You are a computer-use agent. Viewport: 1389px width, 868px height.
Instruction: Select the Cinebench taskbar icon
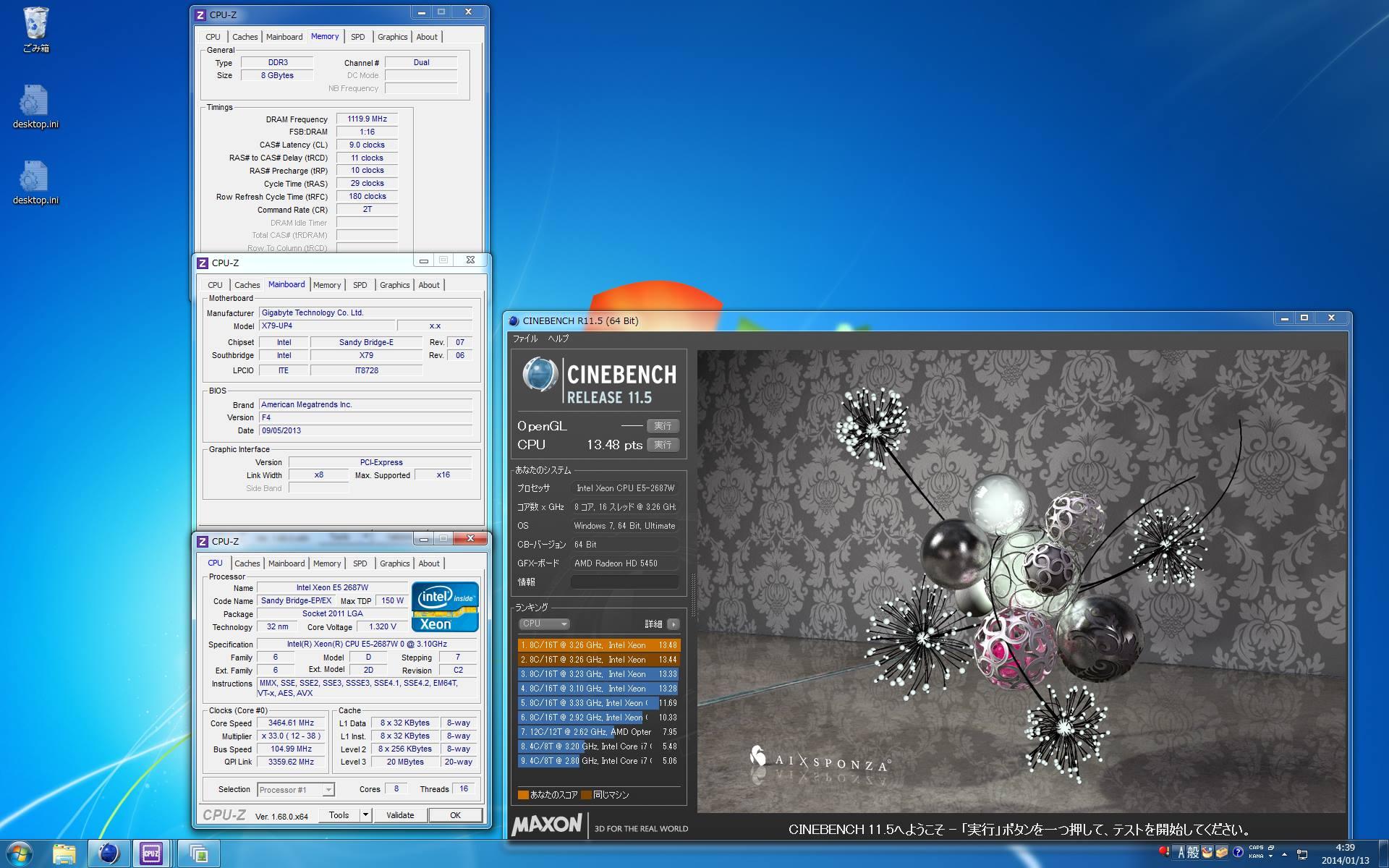pos(109,854)
